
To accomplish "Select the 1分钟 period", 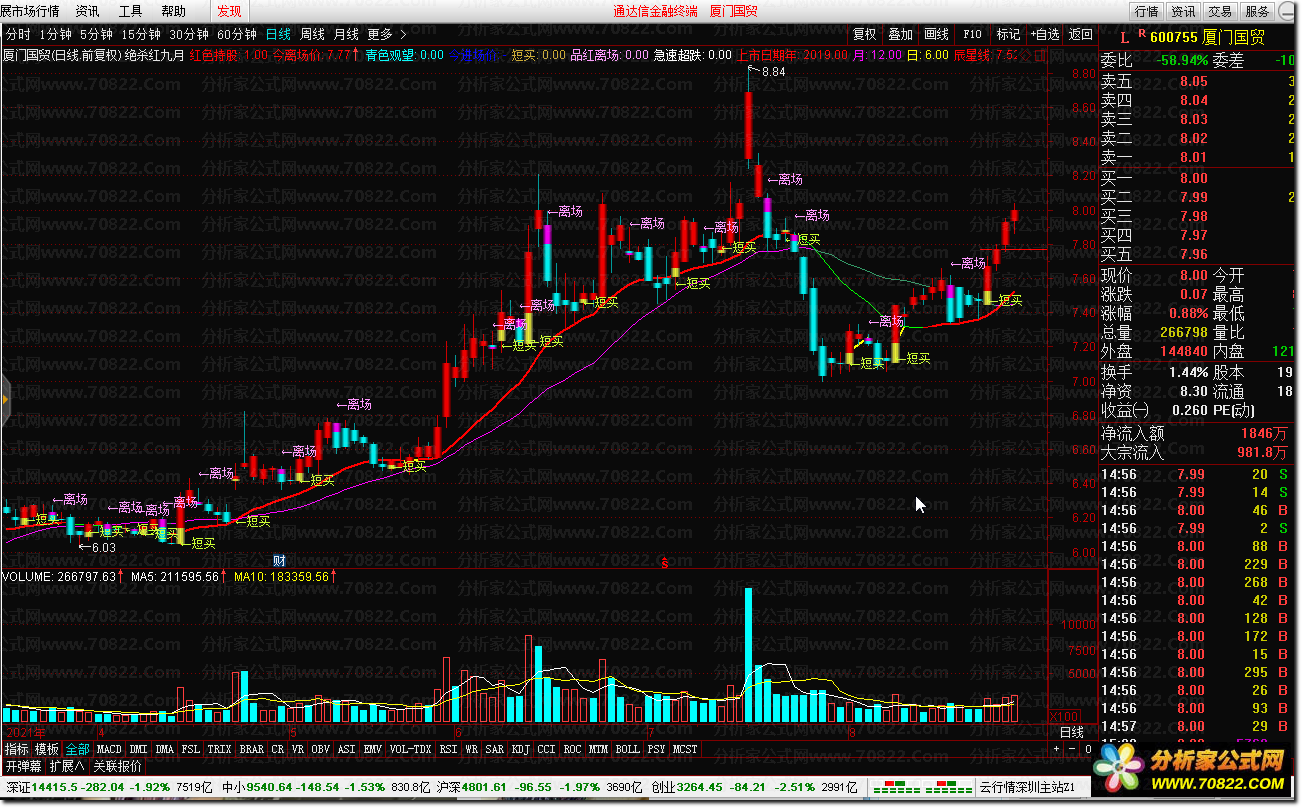I will (55, 33).
